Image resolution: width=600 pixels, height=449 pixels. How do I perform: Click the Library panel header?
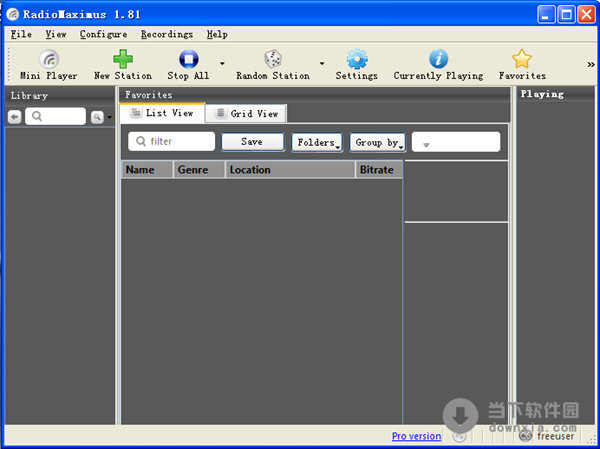[x=60, y=96]
